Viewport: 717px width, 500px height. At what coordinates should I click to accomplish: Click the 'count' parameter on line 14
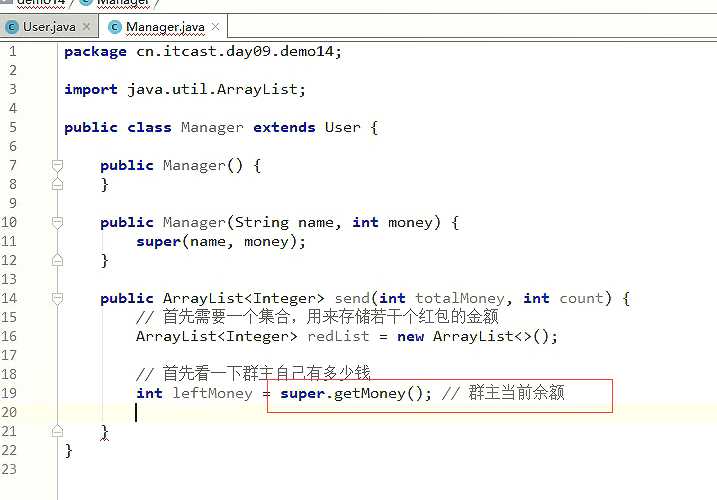tap(581, 298)
